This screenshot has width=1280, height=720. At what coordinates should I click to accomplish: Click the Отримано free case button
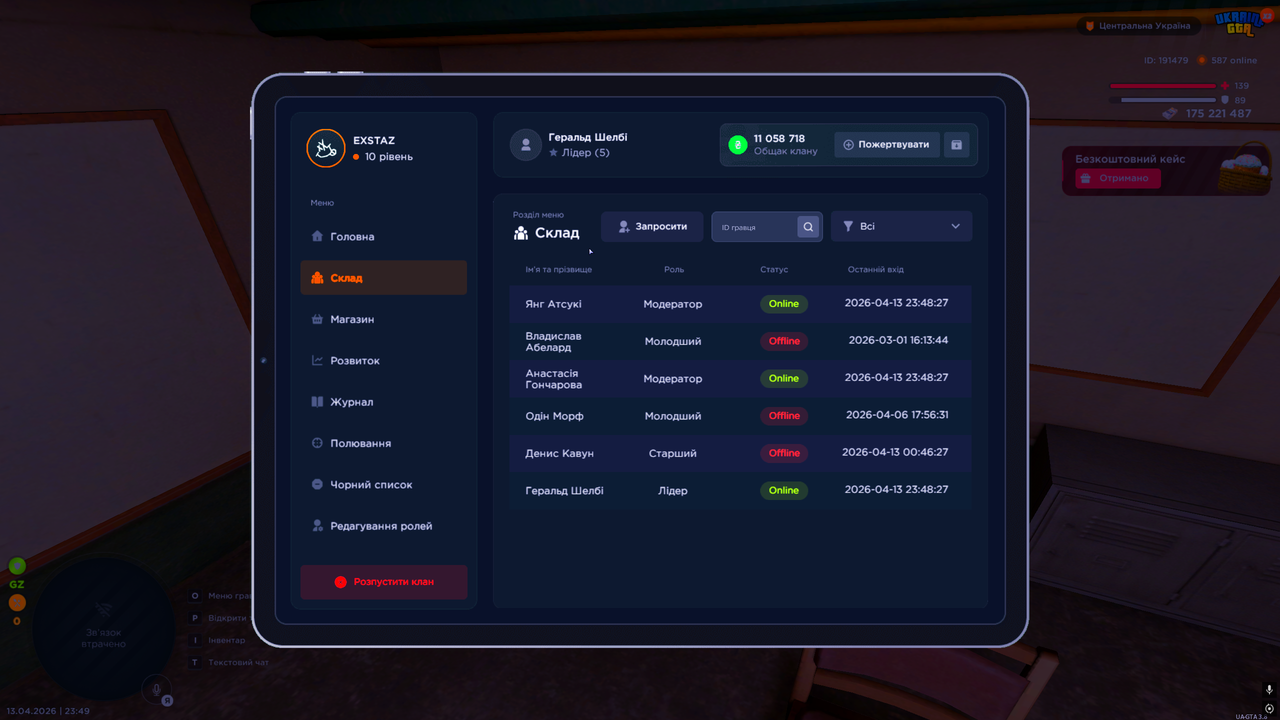pos(1118,178)
